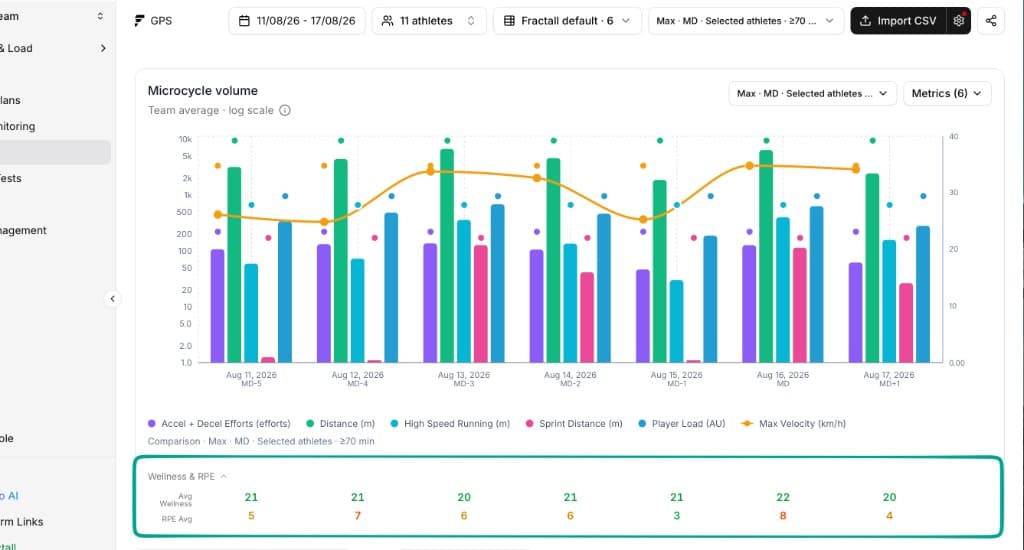Click the table grid icon beside Fractall default

(x=509, y=21)
